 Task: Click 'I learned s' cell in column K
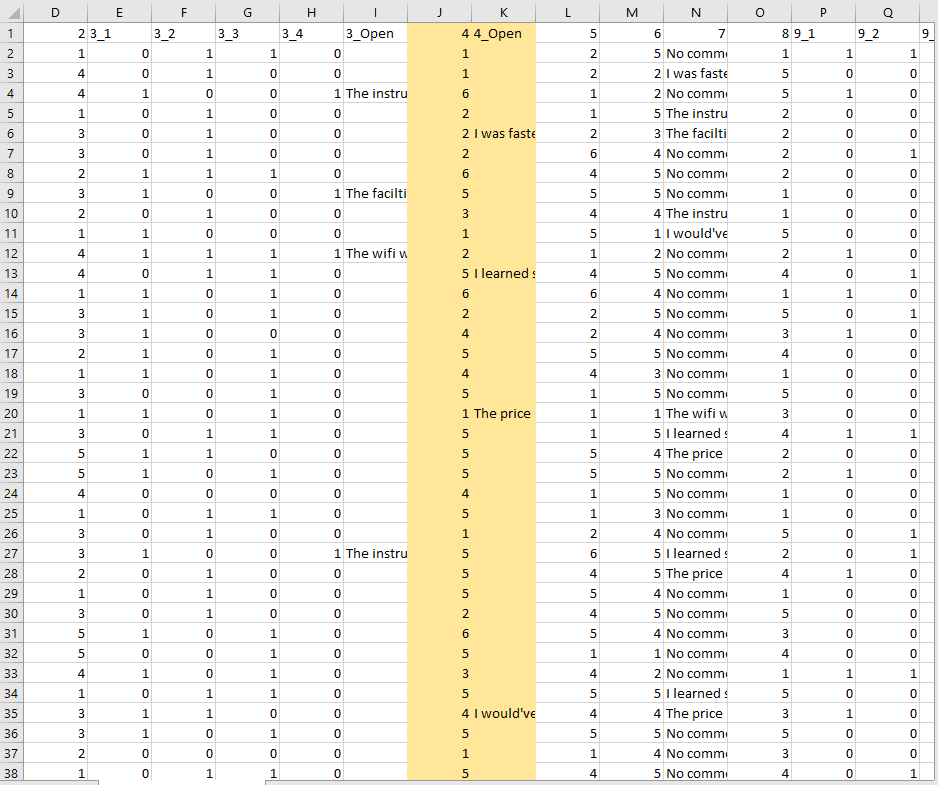(x=503, y=273)
